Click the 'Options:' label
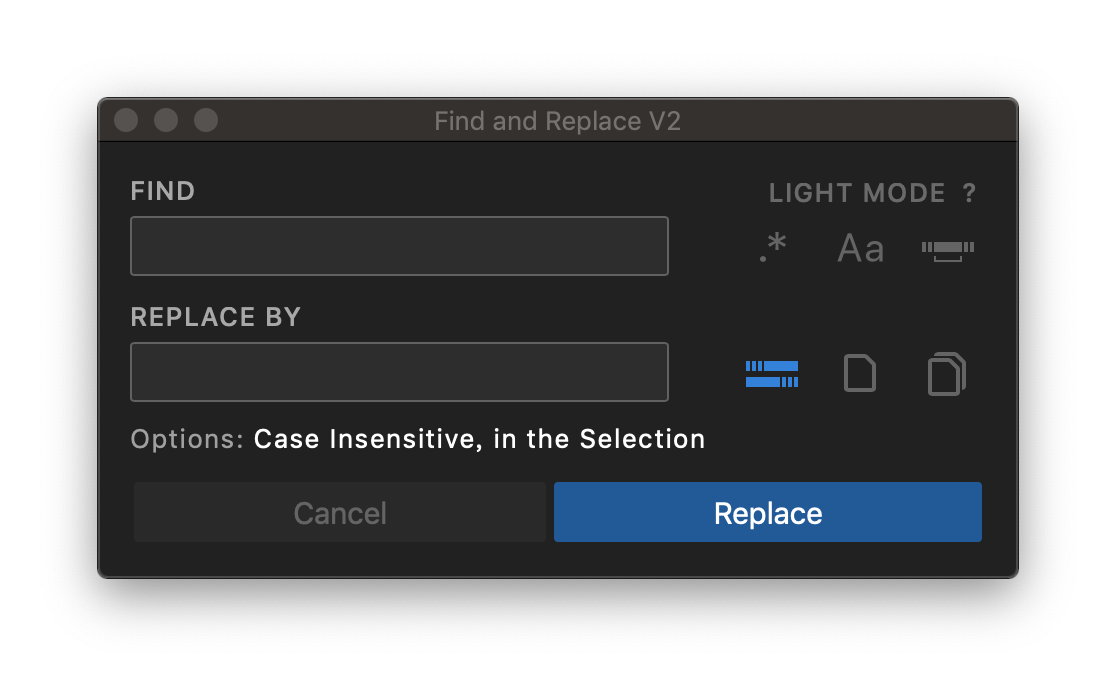 pyautogui.click(x=187, y=439)
